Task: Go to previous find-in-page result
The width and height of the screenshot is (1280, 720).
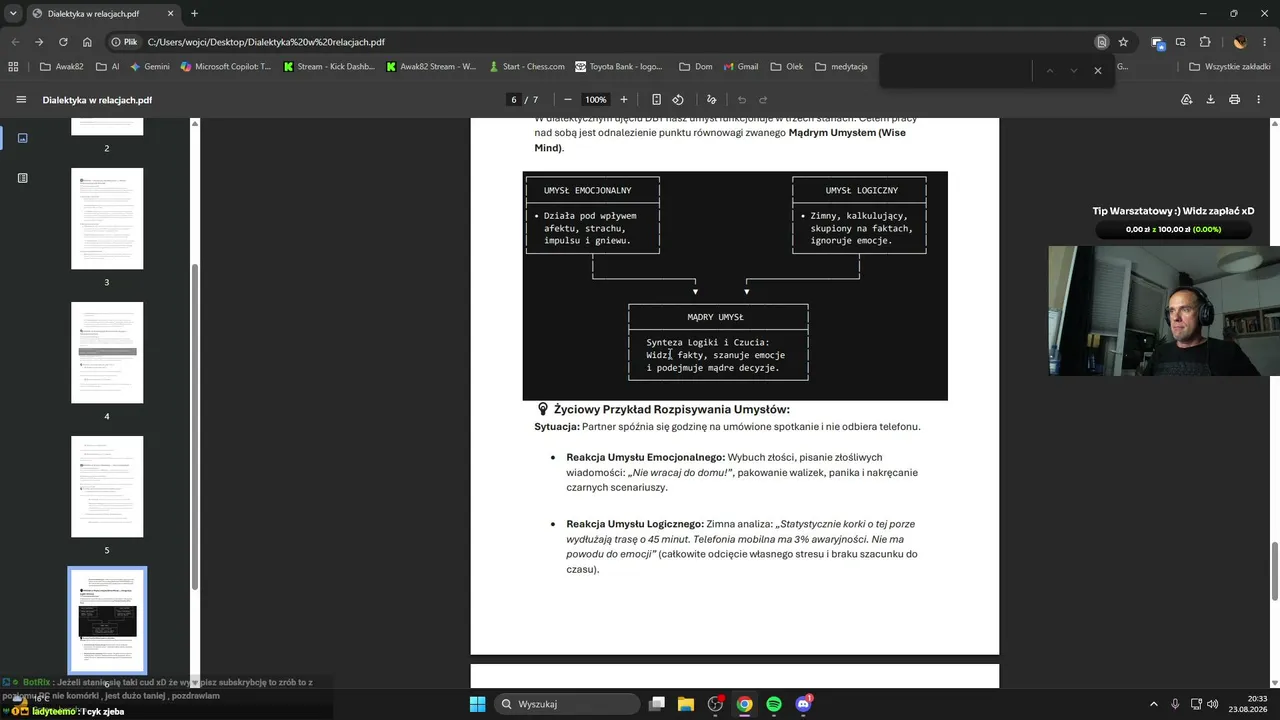Action: tap(1050, 71)
